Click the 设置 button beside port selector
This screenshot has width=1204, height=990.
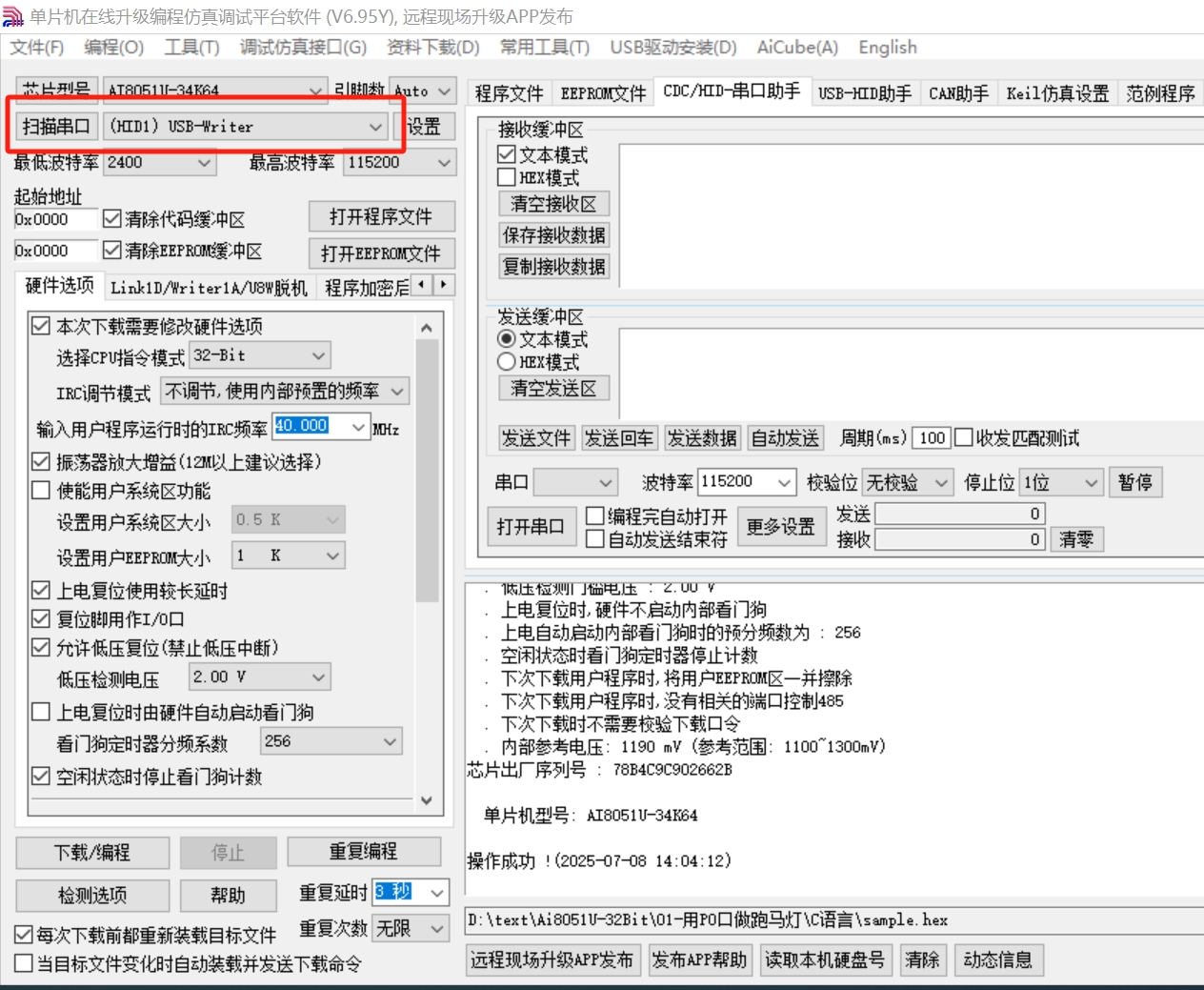[x=424, y=127]
